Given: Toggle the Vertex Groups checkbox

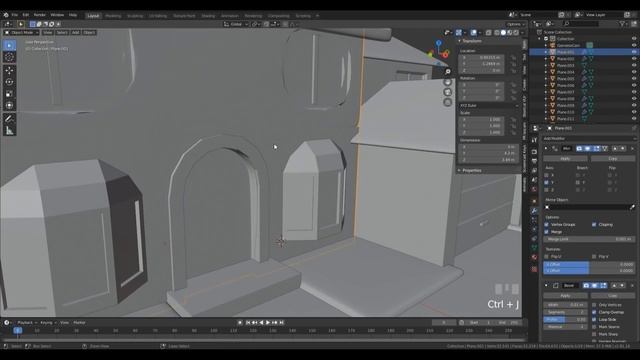Looking at the screenshot, I should [547, 224].
